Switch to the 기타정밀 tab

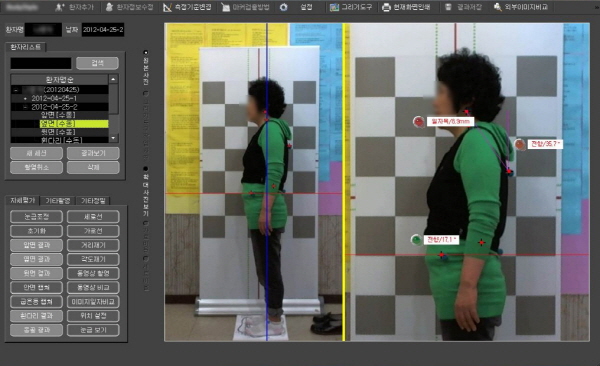[93, 201]
